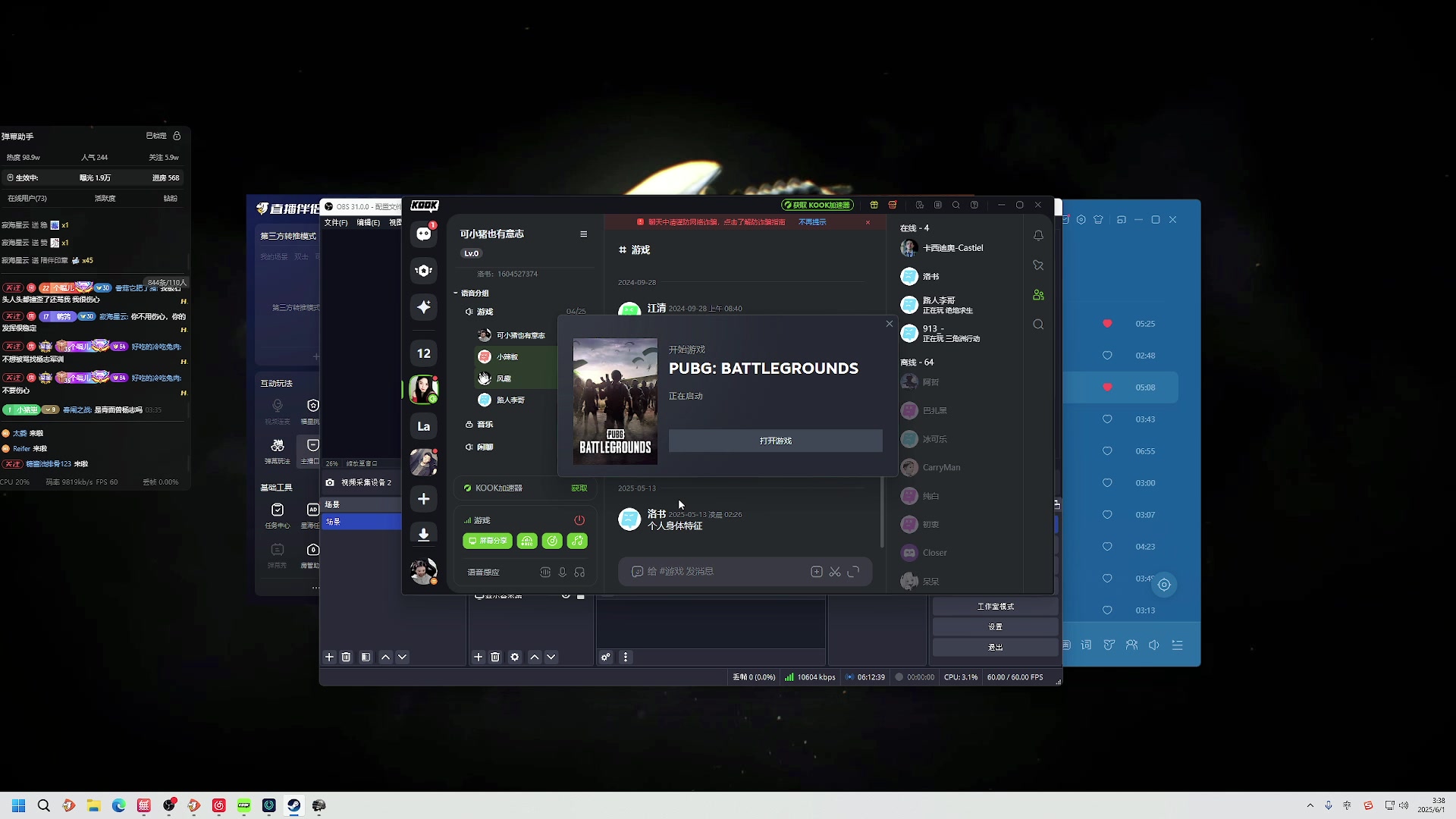This screenshot has width=1456, height=819.
Task: Close the PUBG game launch popup
Action: point(890,324)
